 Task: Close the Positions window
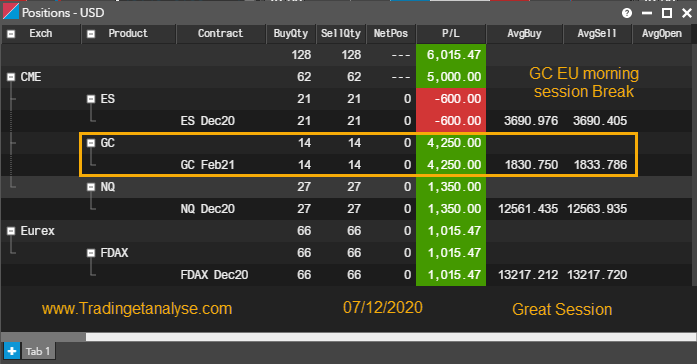click(687, 13)
